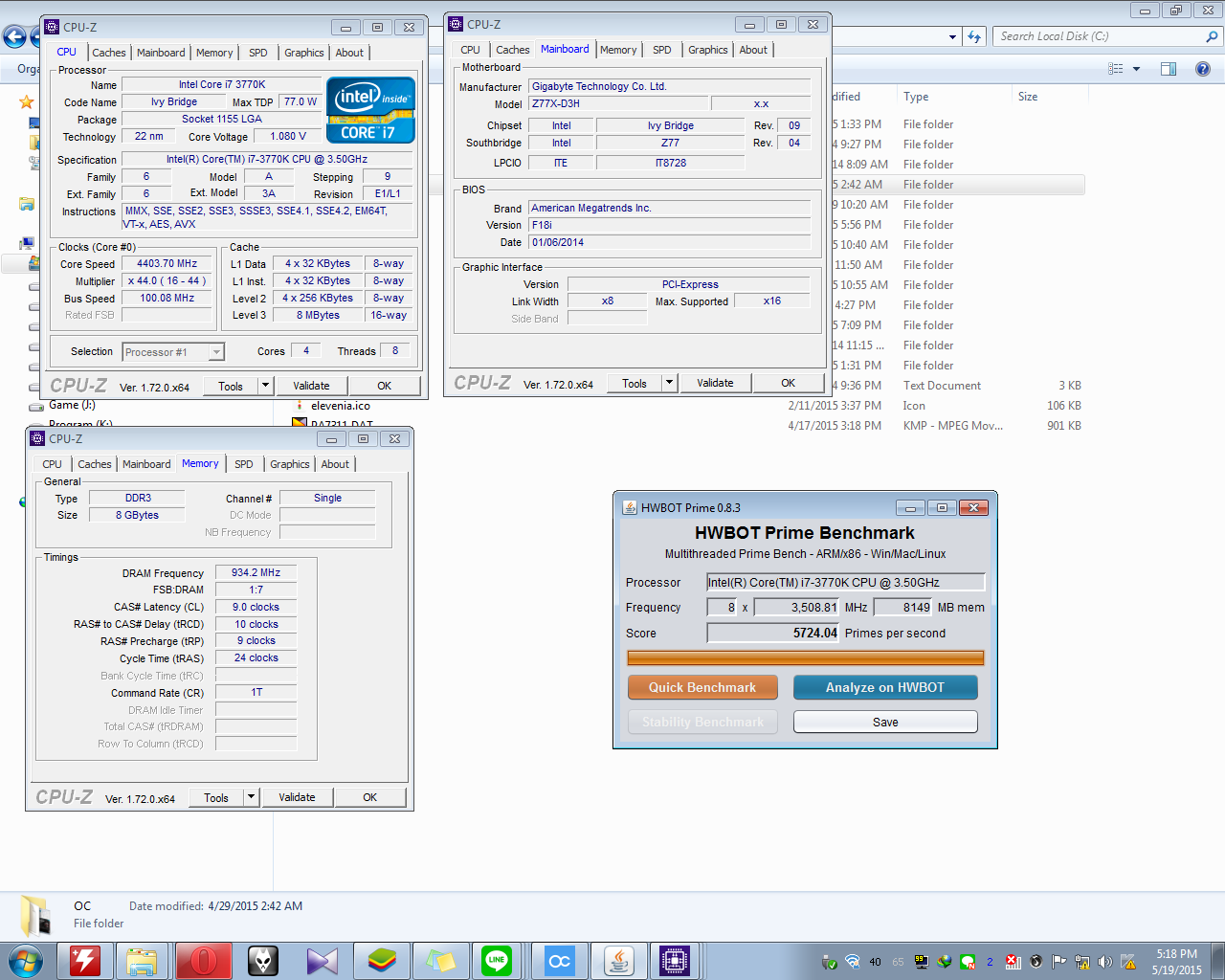
Task: Save the HWBOT Prime result
Action: (x=885, y=722)
